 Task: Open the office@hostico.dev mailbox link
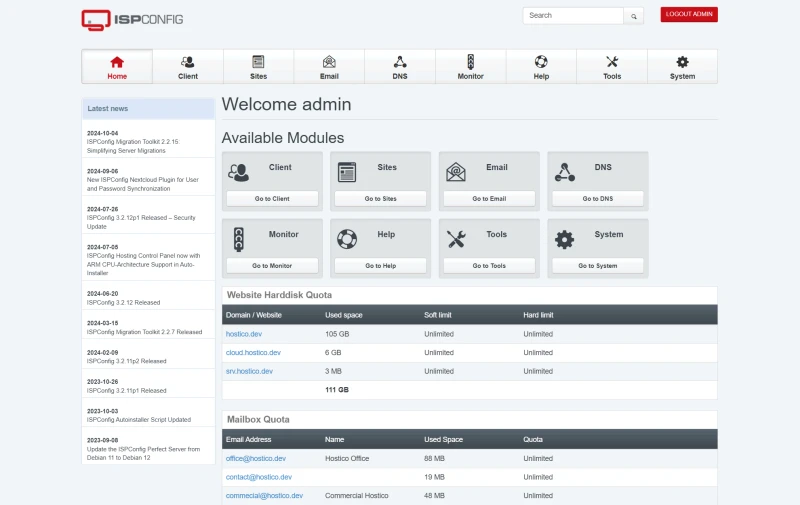coord(256,459)
